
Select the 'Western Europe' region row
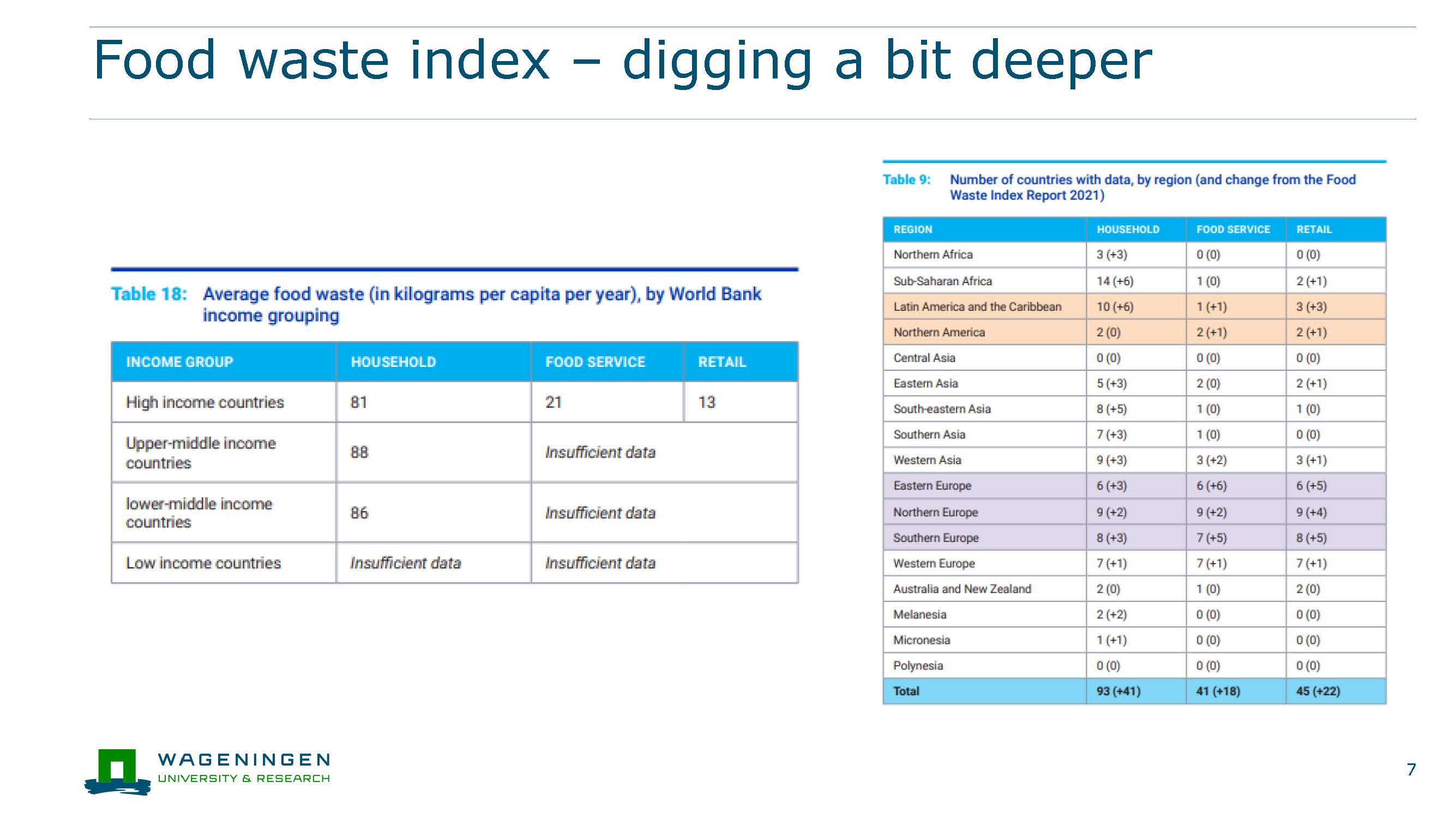[x=1134, y=563]
